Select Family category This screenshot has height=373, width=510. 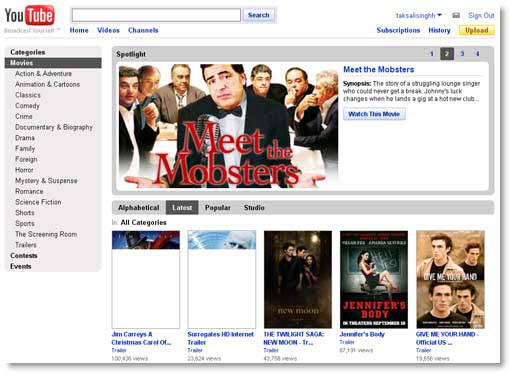(x=25, y=149)
